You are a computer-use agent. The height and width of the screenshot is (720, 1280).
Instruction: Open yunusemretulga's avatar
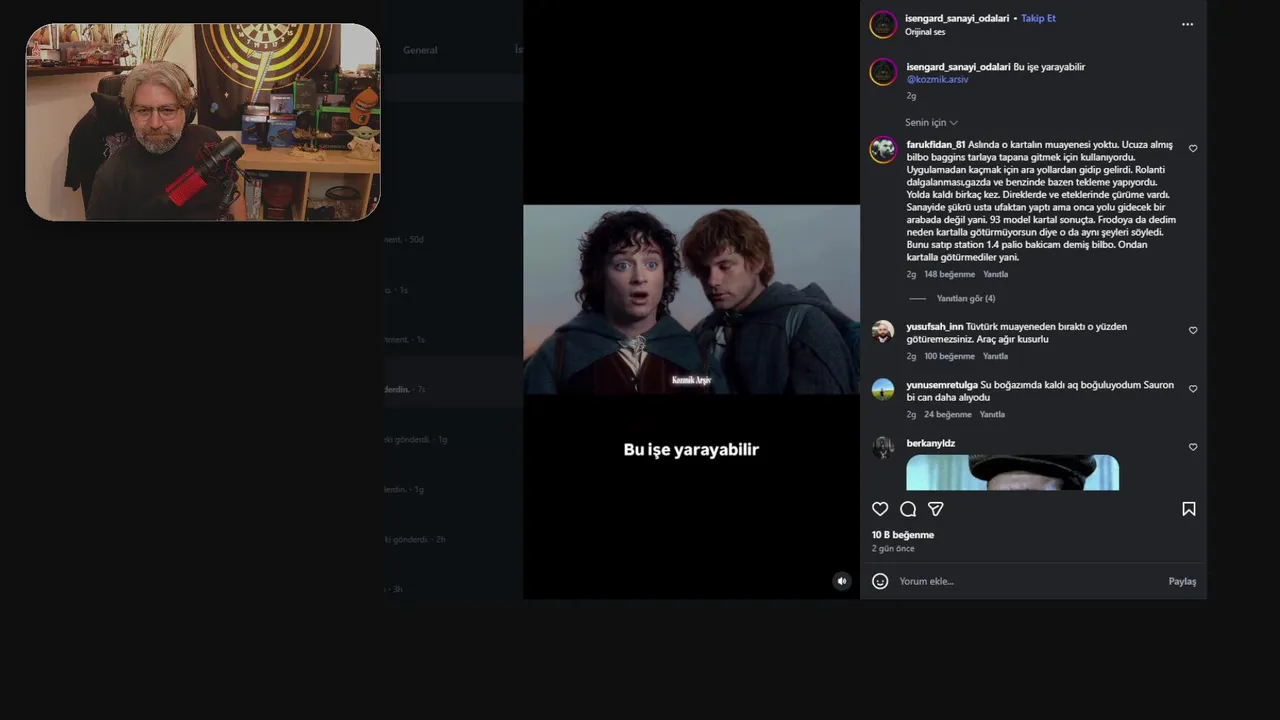click(x=883, y=390)
